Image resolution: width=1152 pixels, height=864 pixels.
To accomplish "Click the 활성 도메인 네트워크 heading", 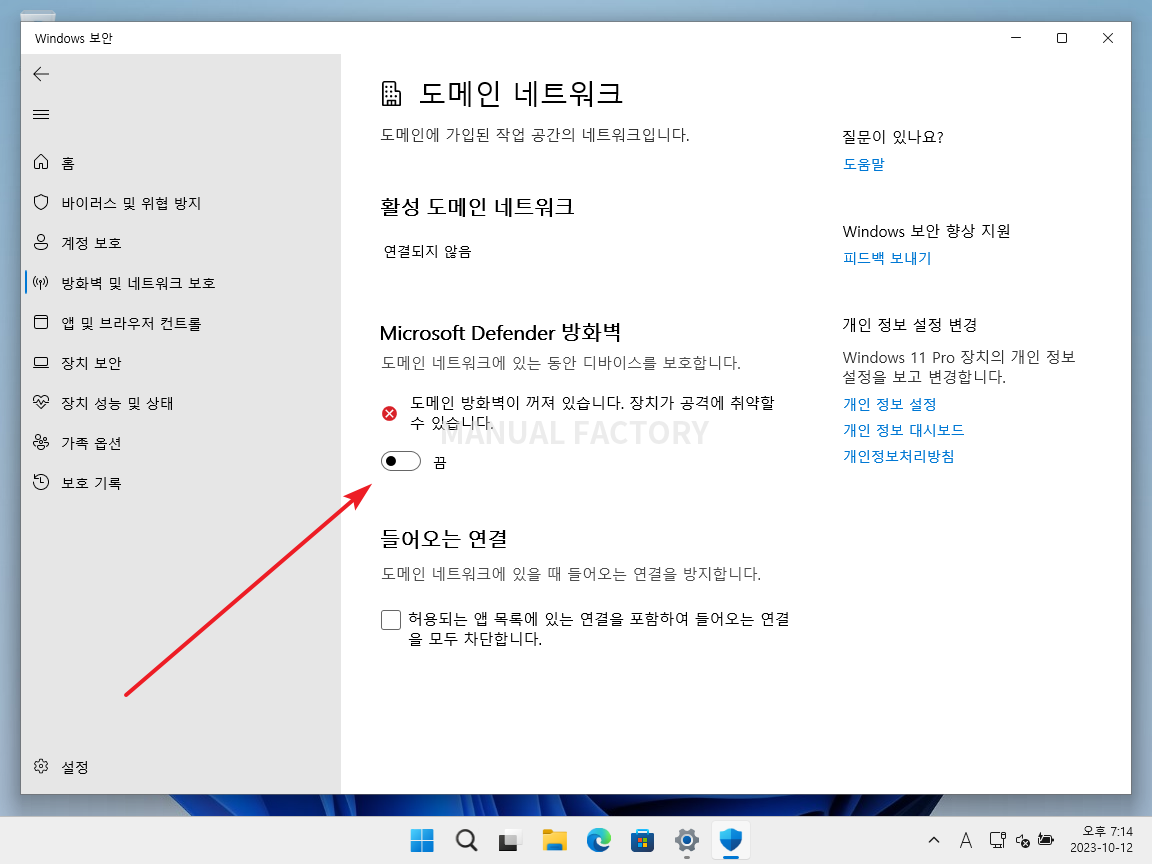I will [477, 206].
